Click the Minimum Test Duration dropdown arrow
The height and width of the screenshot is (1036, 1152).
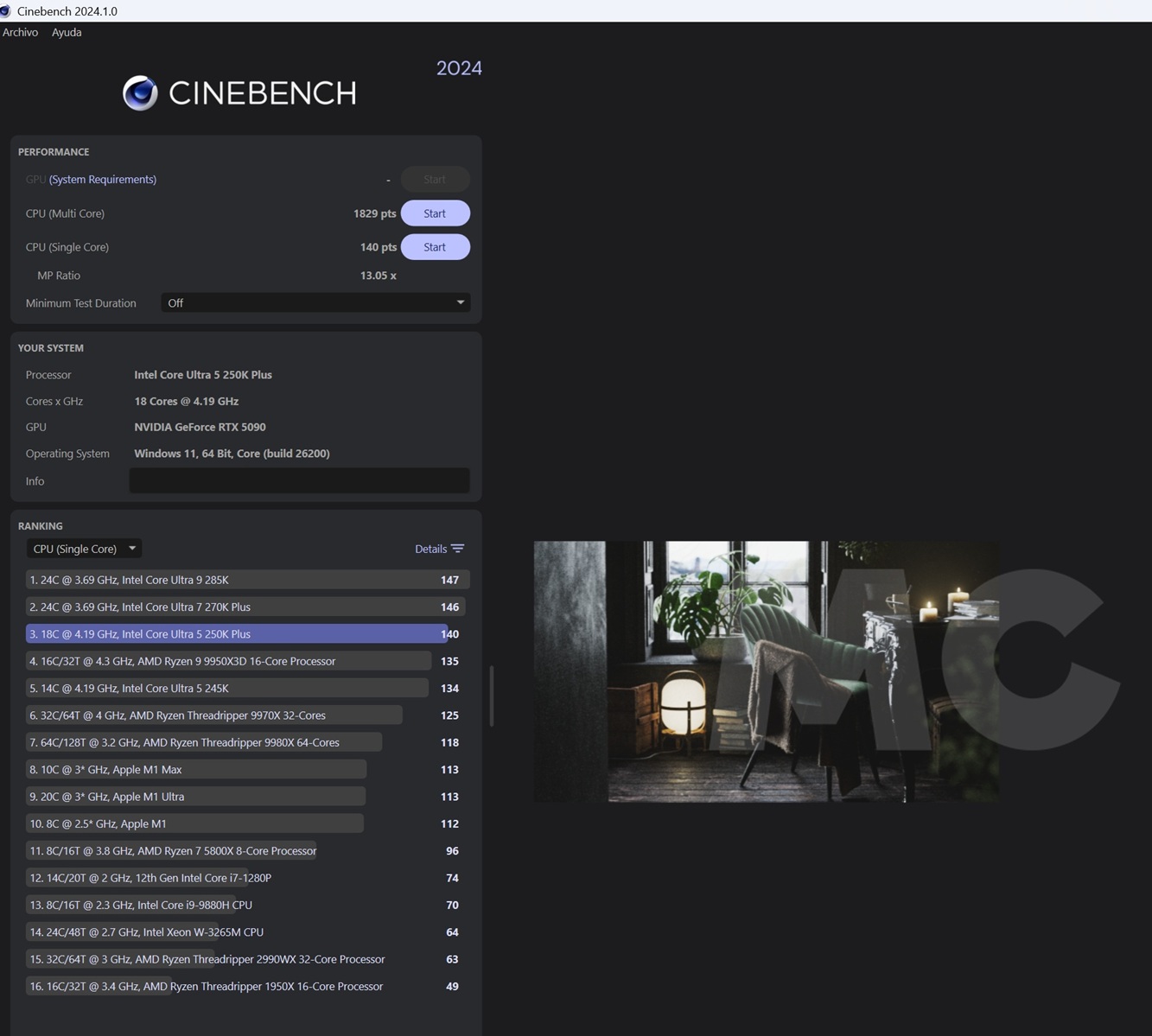click(x=460, y=303)
